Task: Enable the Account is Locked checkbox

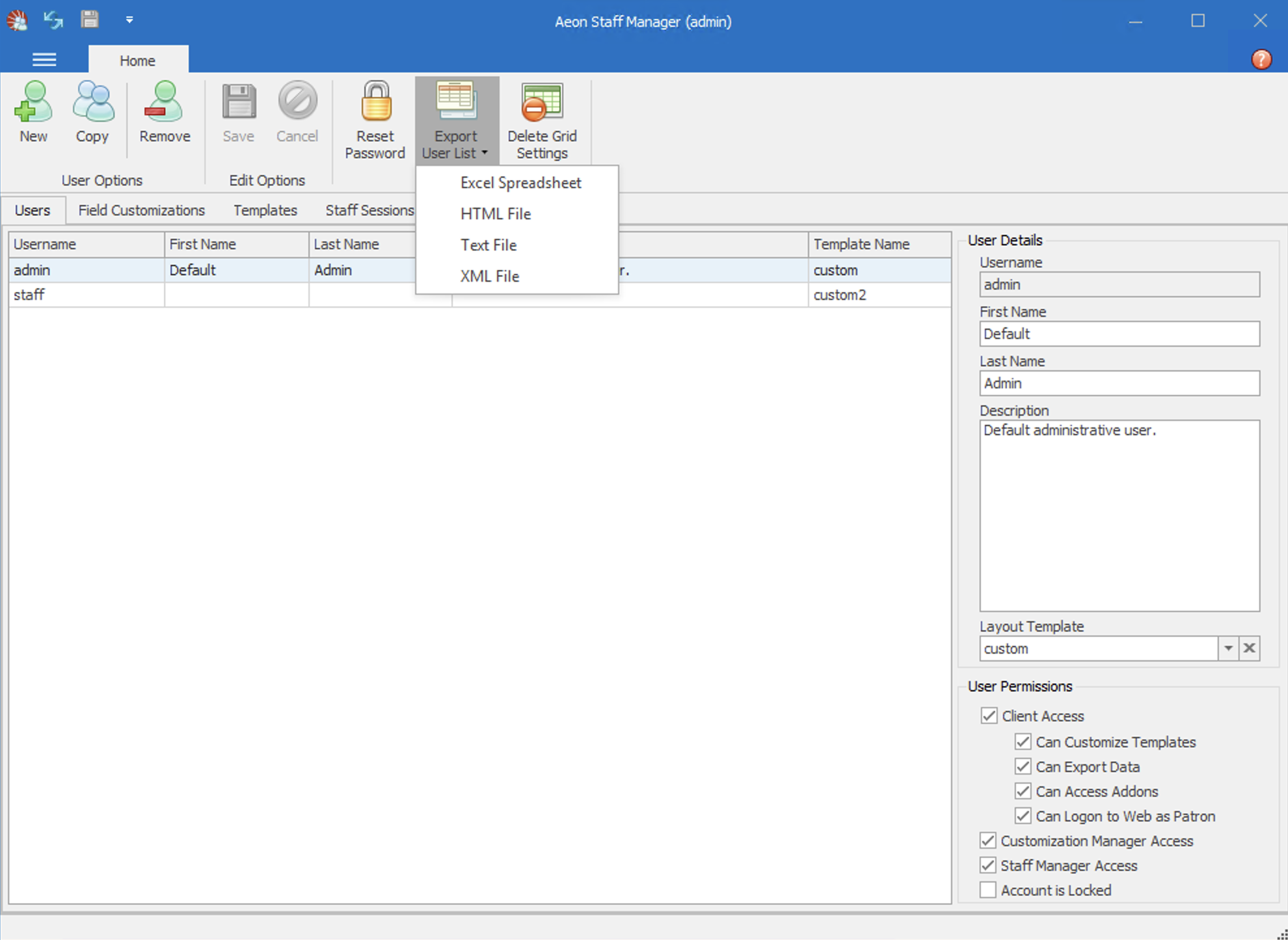Action: (987, 889)
